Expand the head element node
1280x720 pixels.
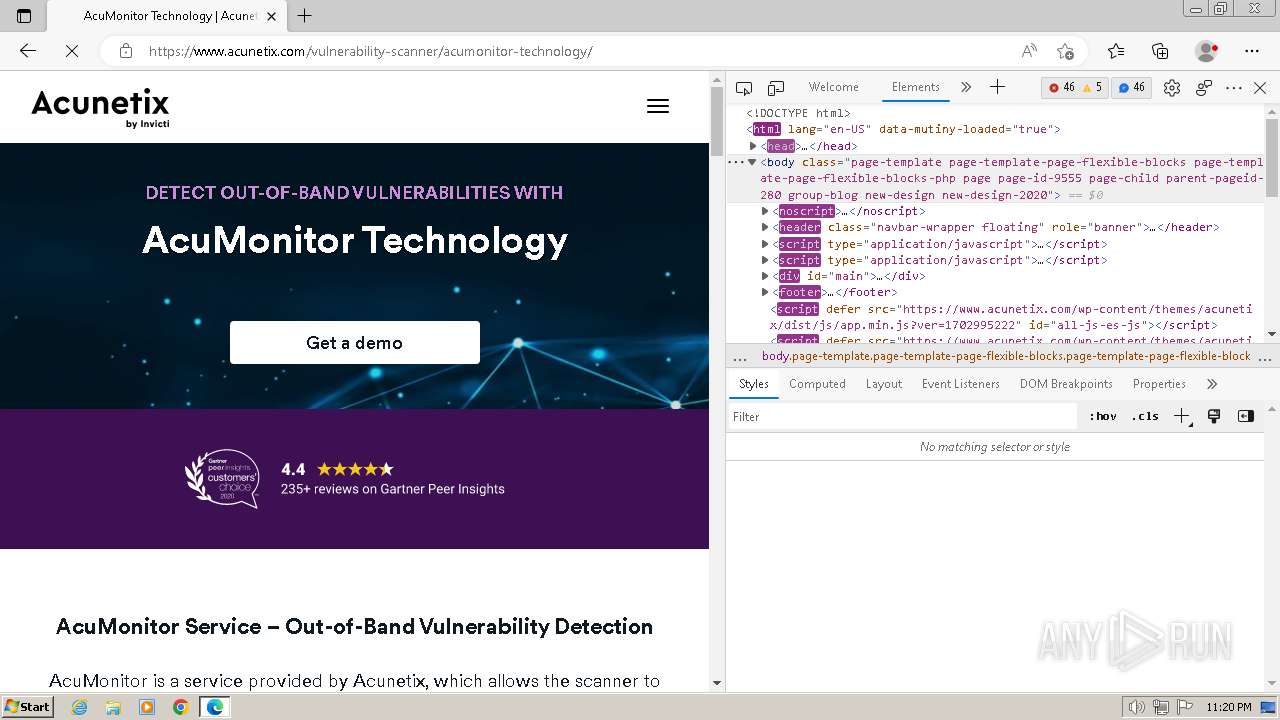[753, 146]
